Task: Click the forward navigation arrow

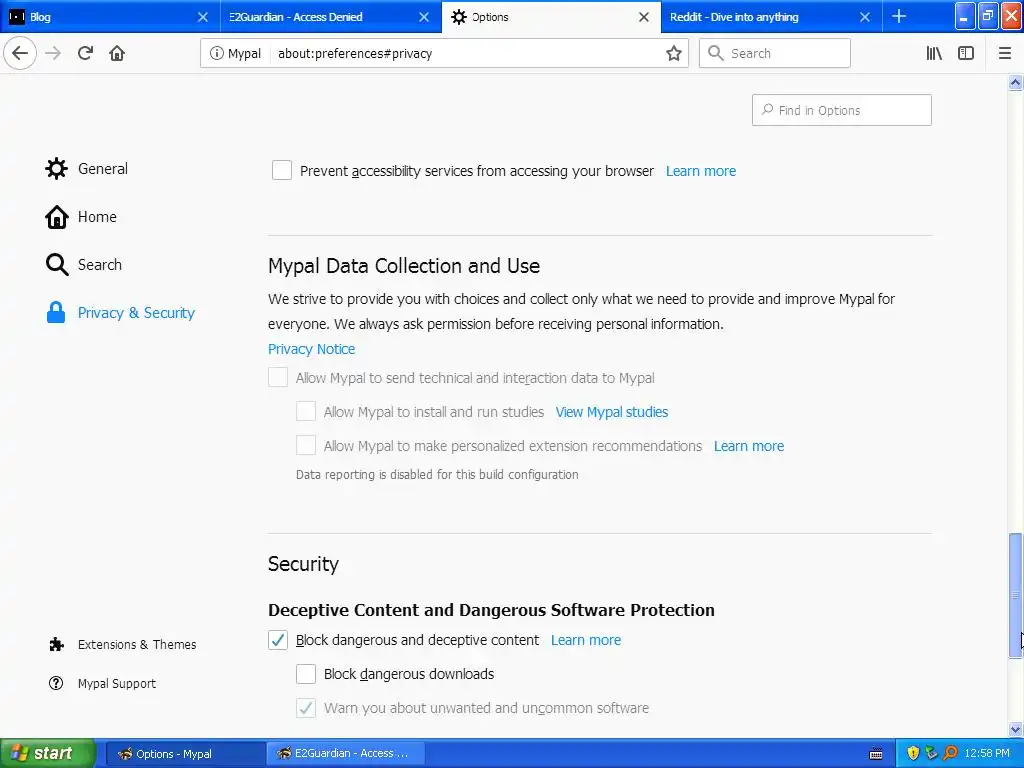Action: click(53, 53)
